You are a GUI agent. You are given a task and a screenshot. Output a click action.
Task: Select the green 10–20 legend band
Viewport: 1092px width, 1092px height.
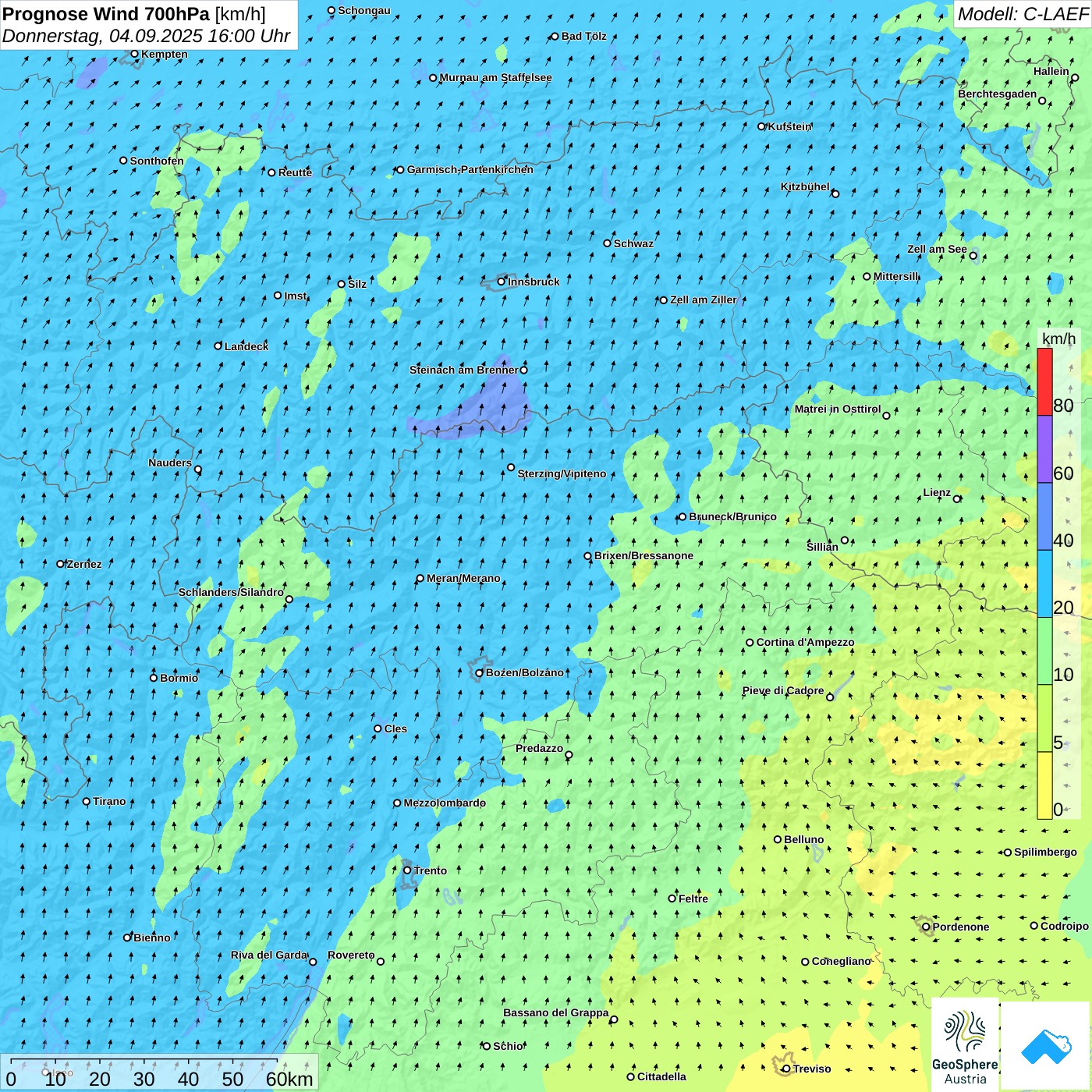coord(1044,651)
